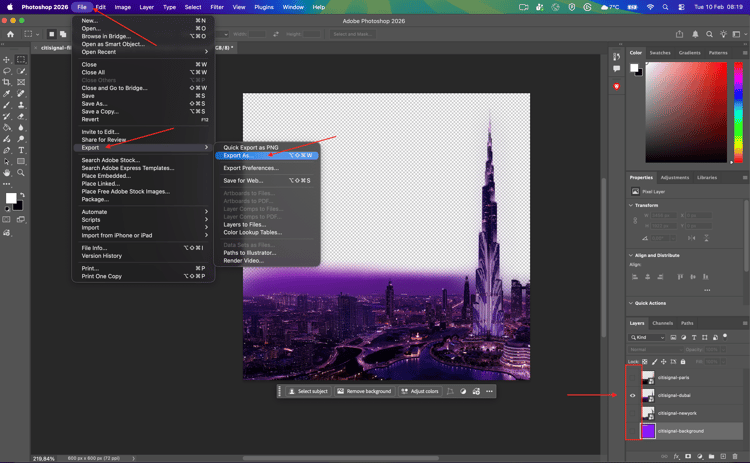The width and height of the screenshot is (750, 463).
Task: Select the Hand tool
Action: pyautogui.click(x=7, y=172)
